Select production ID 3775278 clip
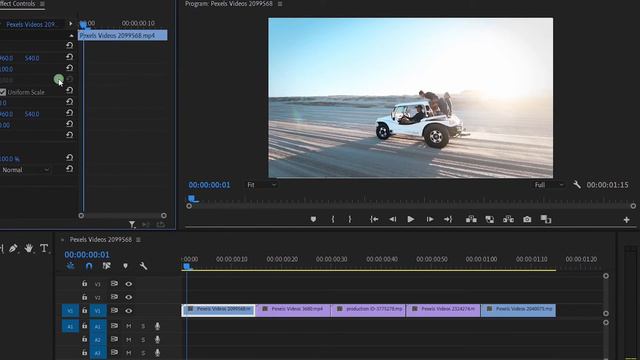Screen dimensions: 640x360 coord(369,310)
